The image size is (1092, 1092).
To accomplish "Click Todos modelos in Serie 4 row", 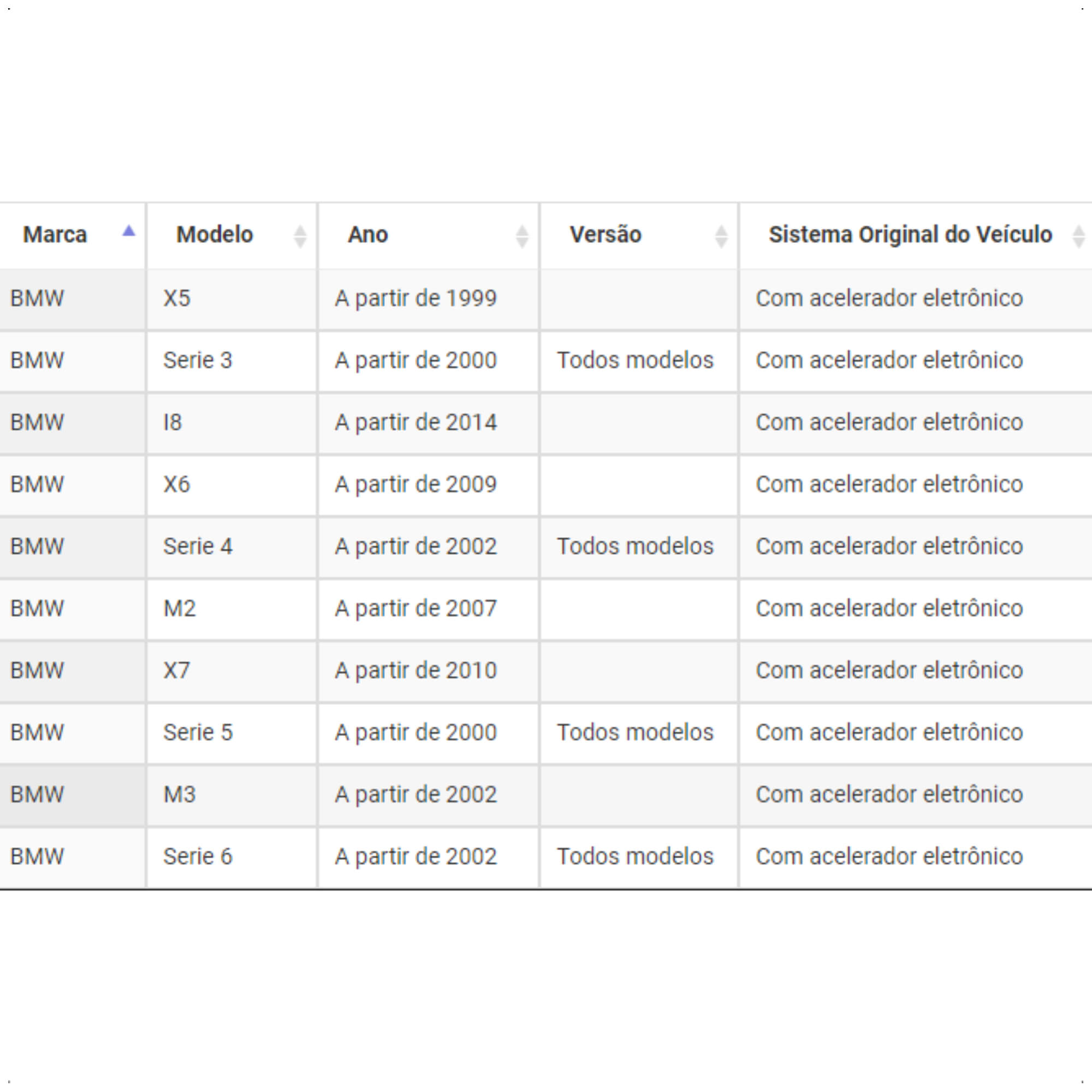I will [636, 547].
